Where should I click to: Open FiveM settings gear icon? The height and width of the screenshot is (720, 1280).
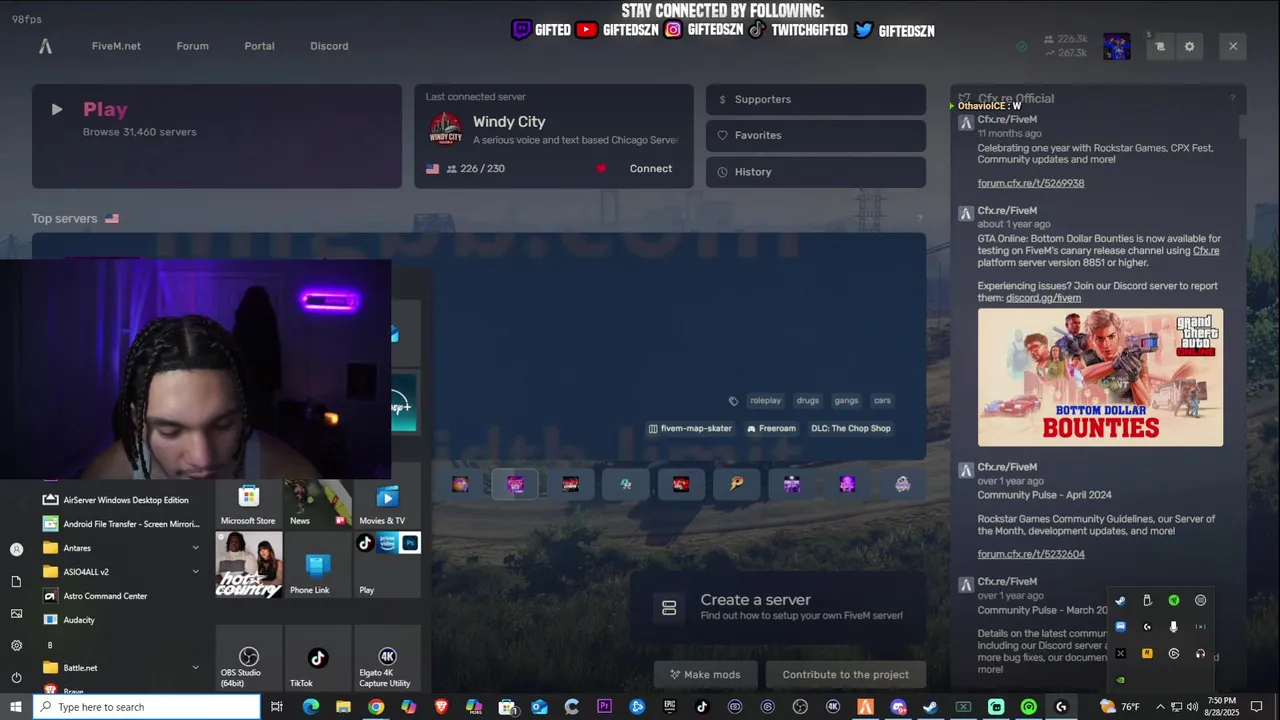point(1189,46)
